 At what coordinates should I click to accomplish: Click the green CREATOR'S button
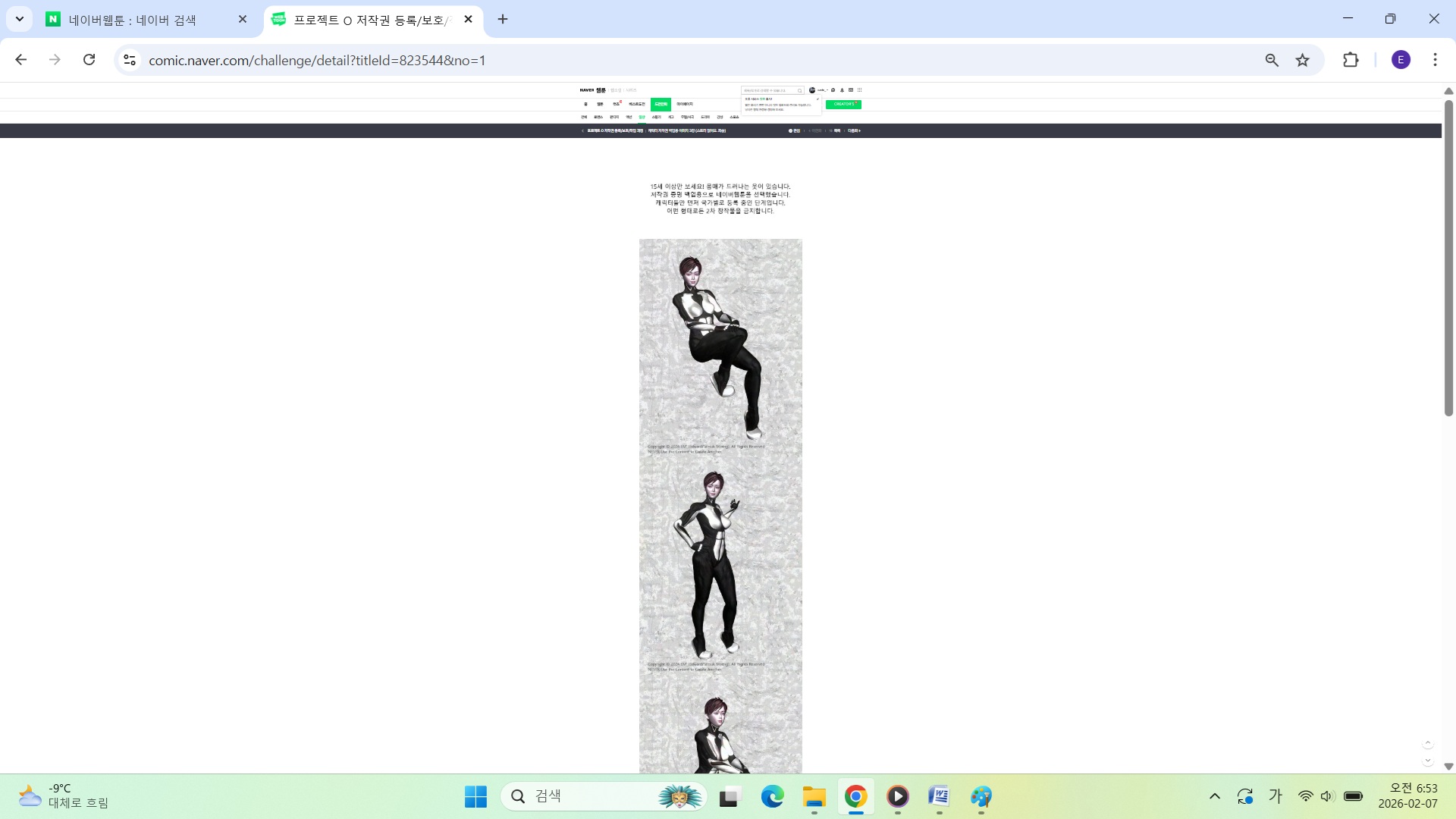tap(843, 104)
